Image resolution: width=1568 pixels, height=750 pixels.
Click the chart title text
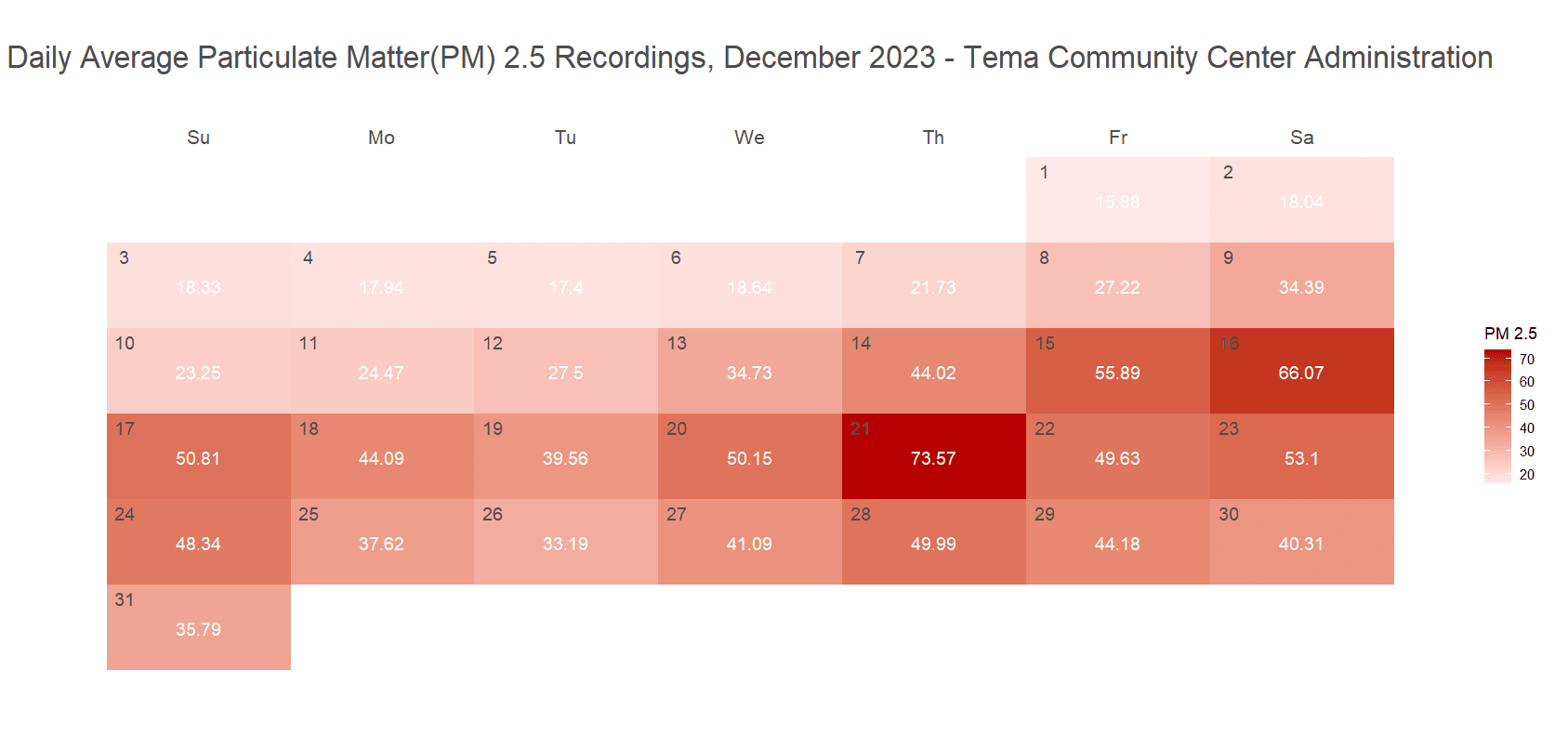749,58
